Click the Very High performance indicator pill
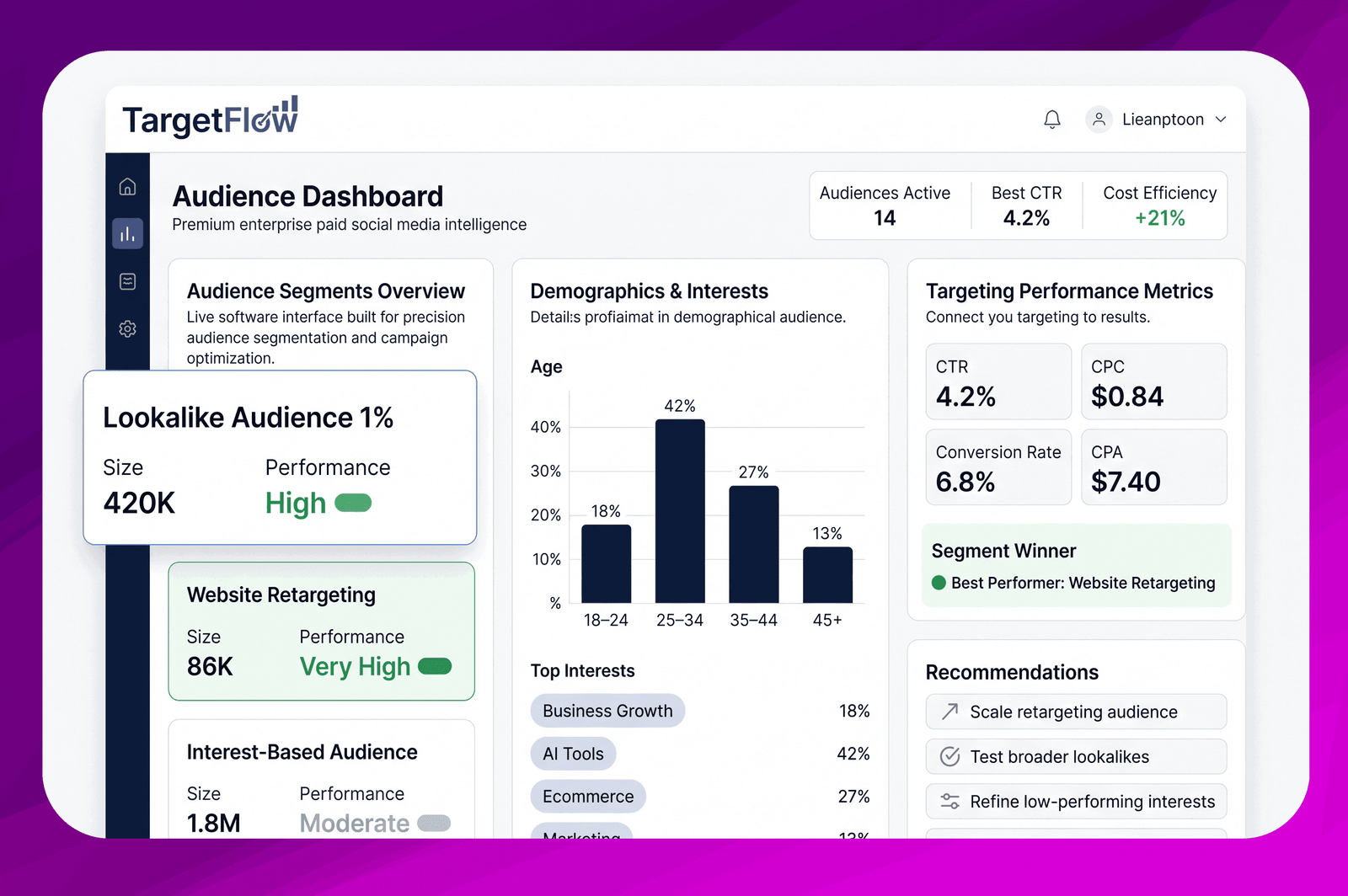 pos(435,666)
